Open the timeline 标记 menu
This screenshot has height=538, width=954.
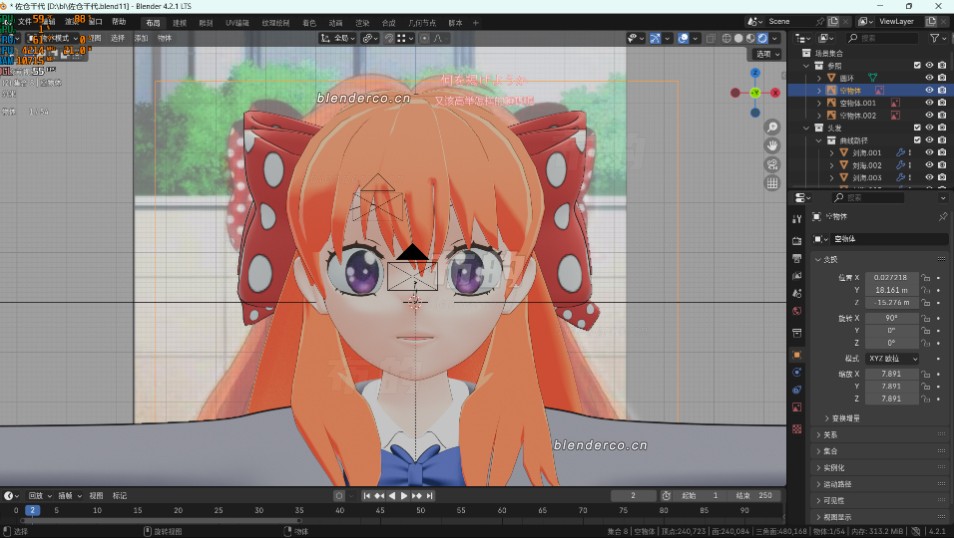pos(119,496)
